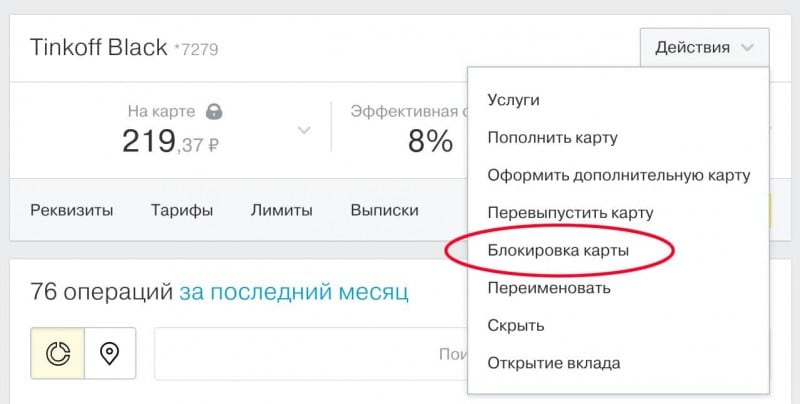Choose Перевыпустить карту in menu
Image resolution: width=800 pixels, height=404 pixels.
570,213
